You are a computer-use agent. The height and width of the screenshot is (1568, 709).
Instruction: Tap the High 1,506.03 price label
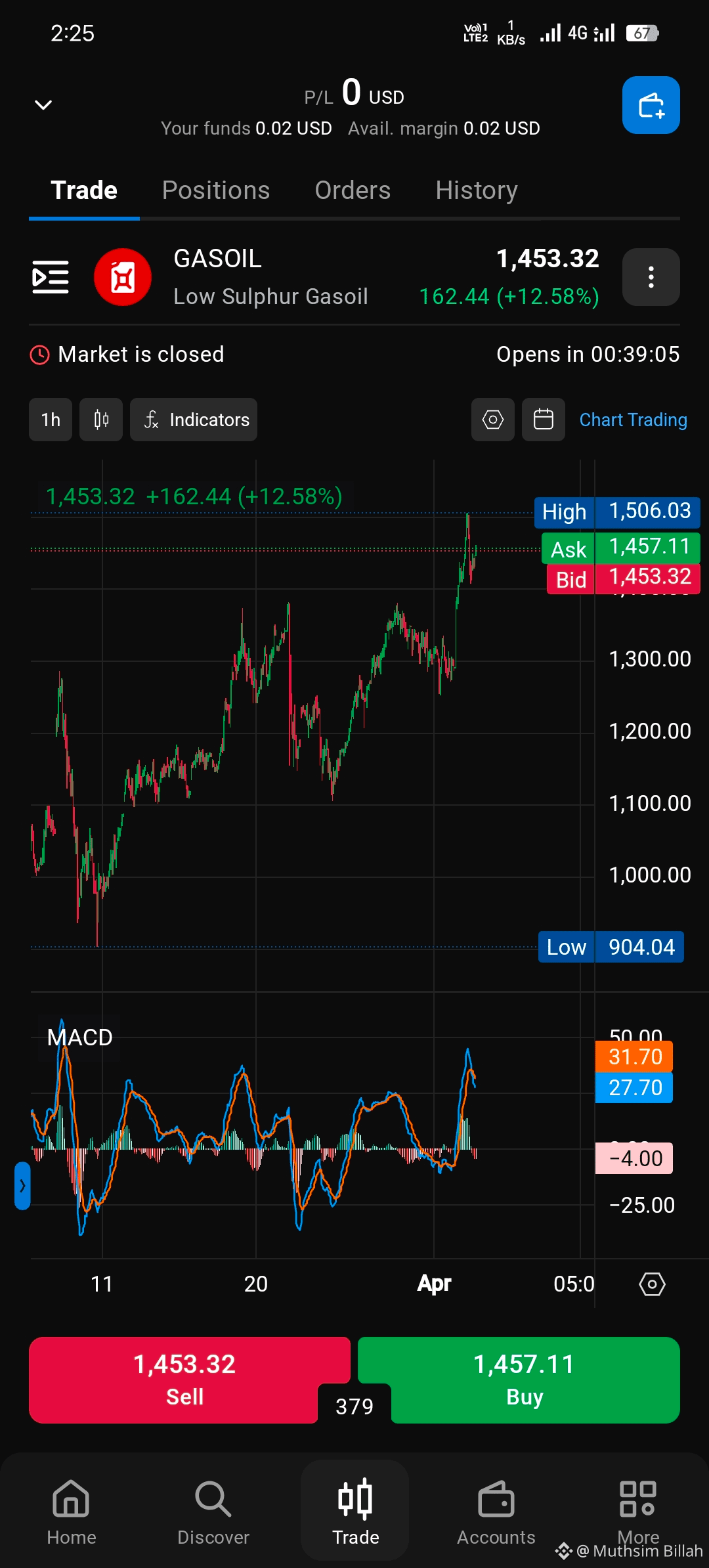click(617, 512)
